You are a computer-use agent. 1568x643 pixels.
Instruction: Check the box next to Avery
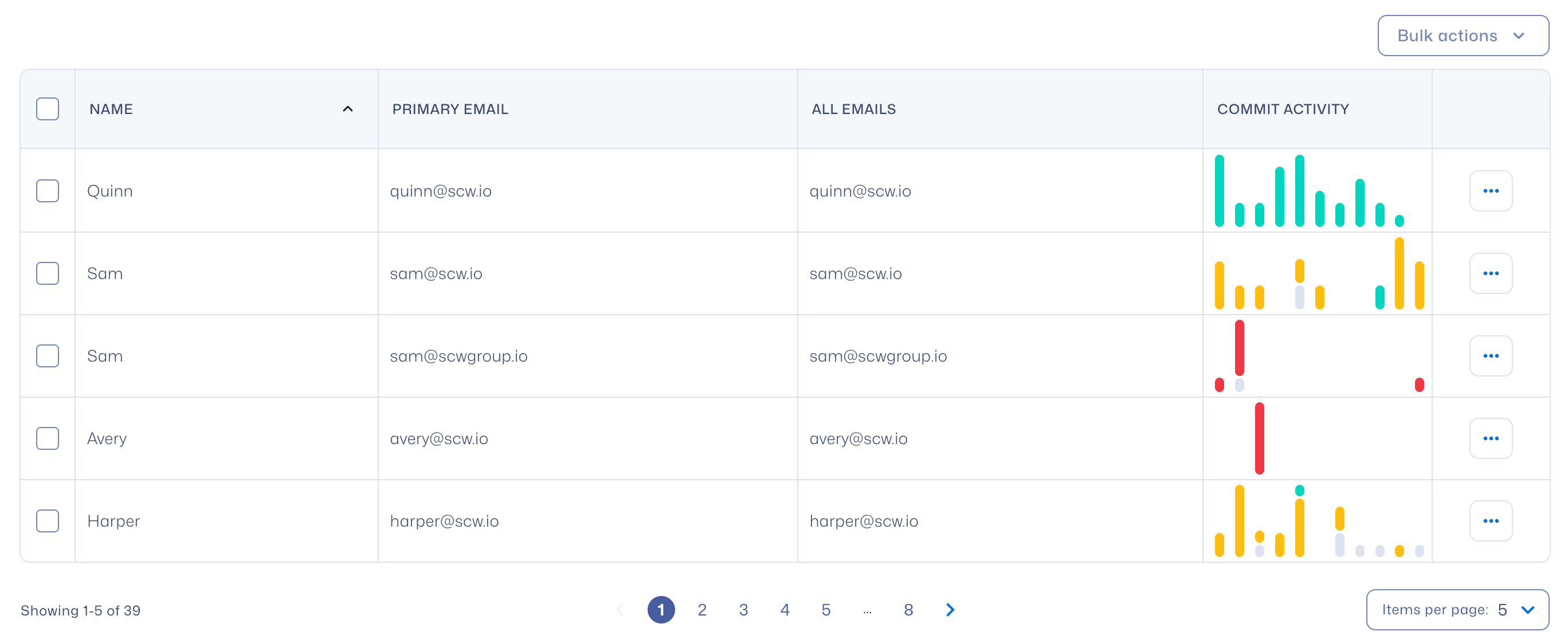coord(48,438)
